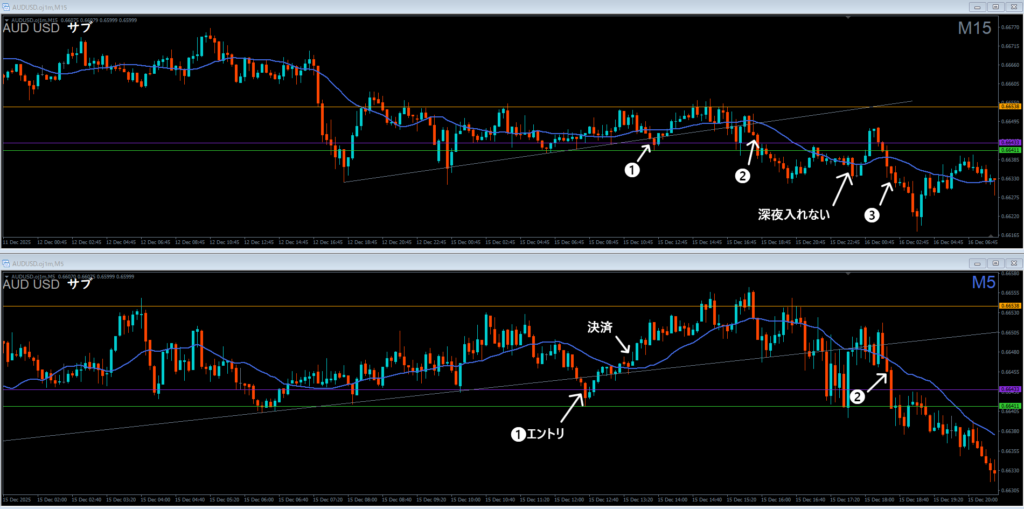Click the chart icon in the AUDUSD M5 title bar
Screen dimensions: 1024x509
[x=7, y=263]
